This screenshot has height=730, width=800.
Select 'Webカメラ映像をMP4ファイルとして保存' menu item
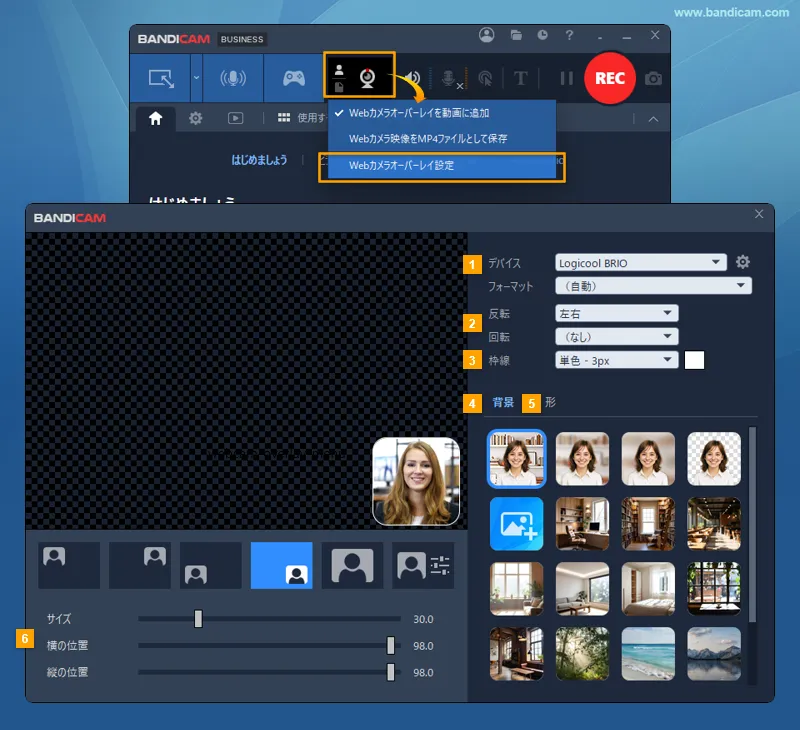coord(442,139)
